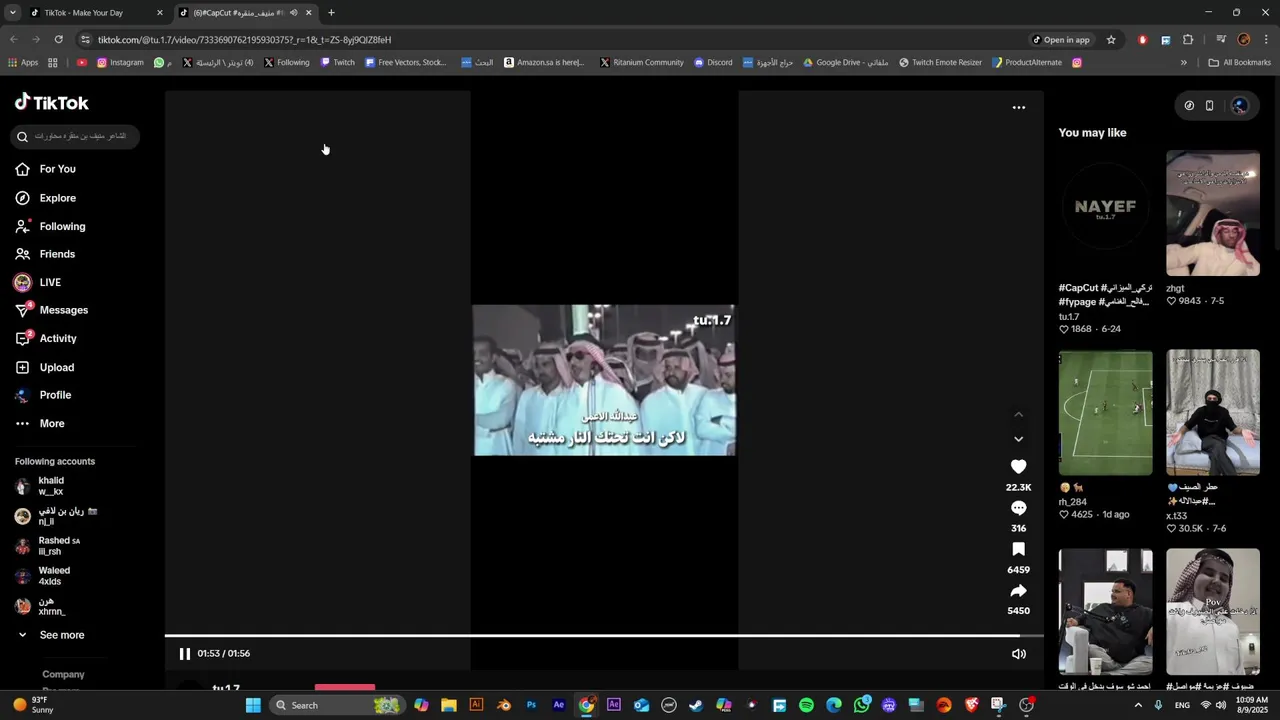This screenshot has height=720, width=1280.
Task: Open the tab search dropdown arrow
Action: [x=13, y=13]
